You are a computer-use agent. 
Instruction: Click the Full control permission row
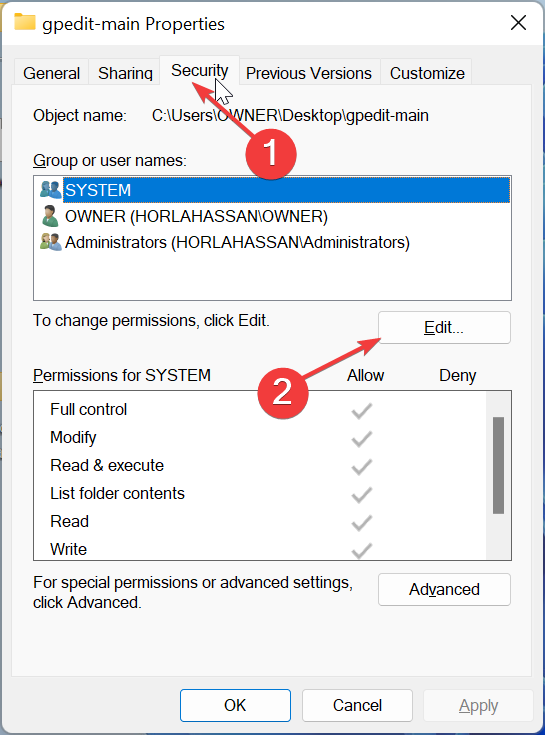[x=260, y=410]
